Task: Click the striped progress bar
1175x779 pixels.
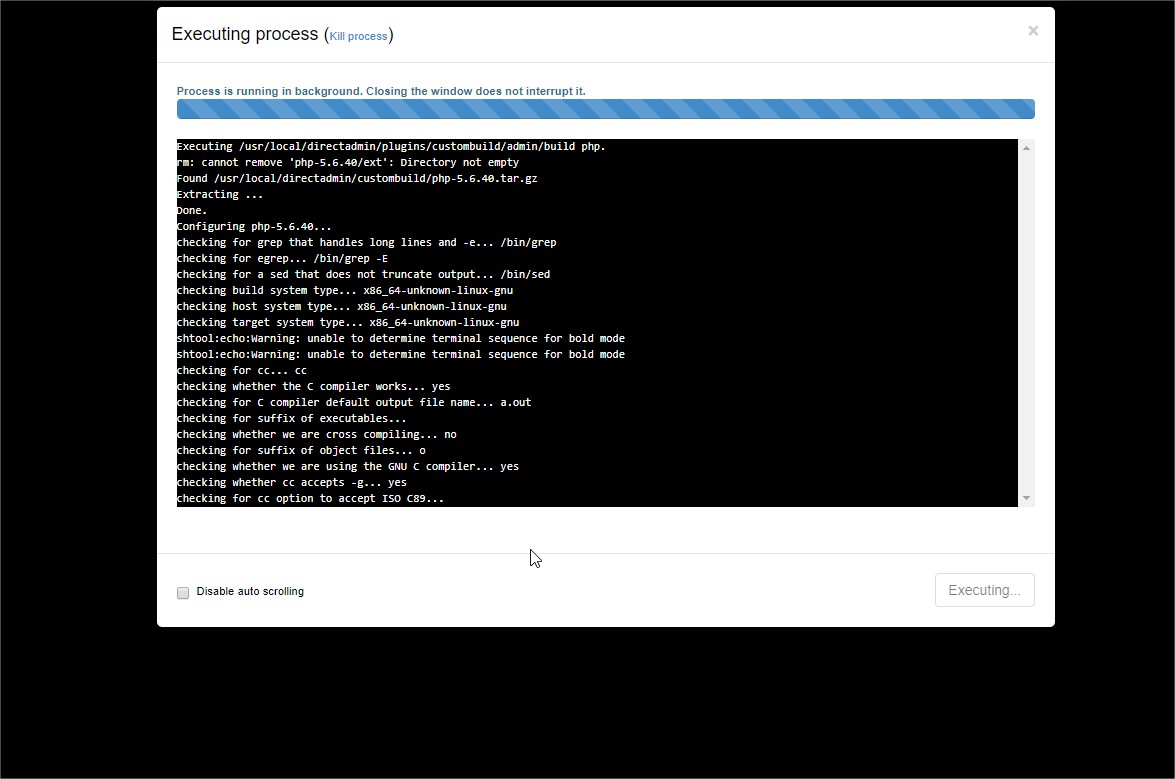Action: (605, 109)
